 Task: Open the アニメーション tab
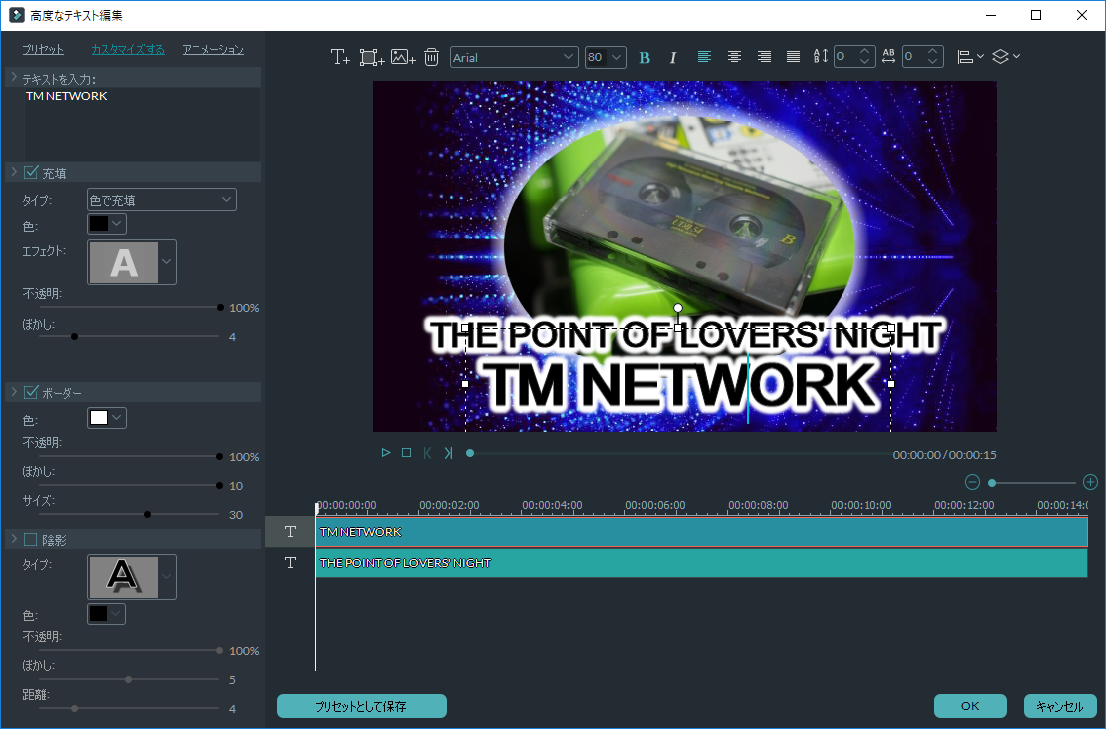tap(213, 49)
